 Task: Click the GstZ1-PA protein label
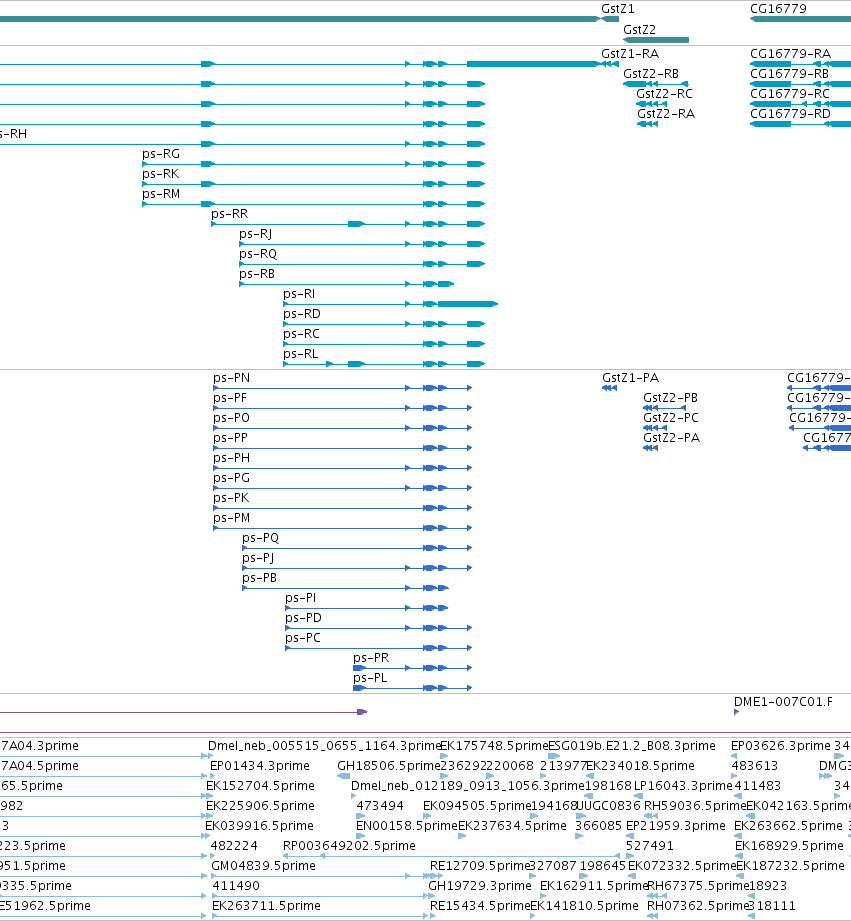[x=630, y=378]
